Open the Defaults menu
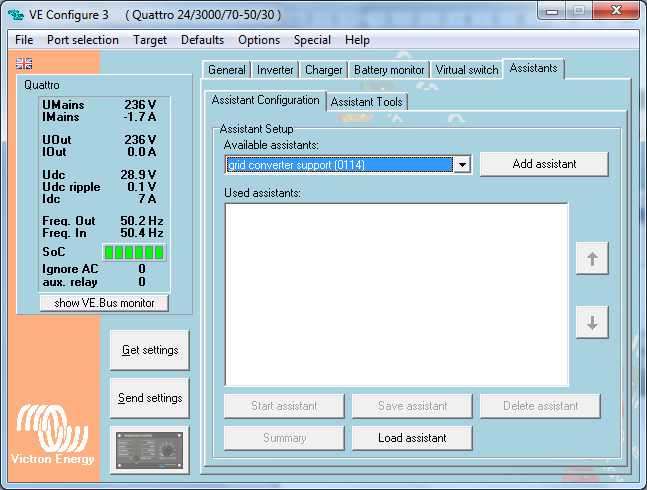 202,40
